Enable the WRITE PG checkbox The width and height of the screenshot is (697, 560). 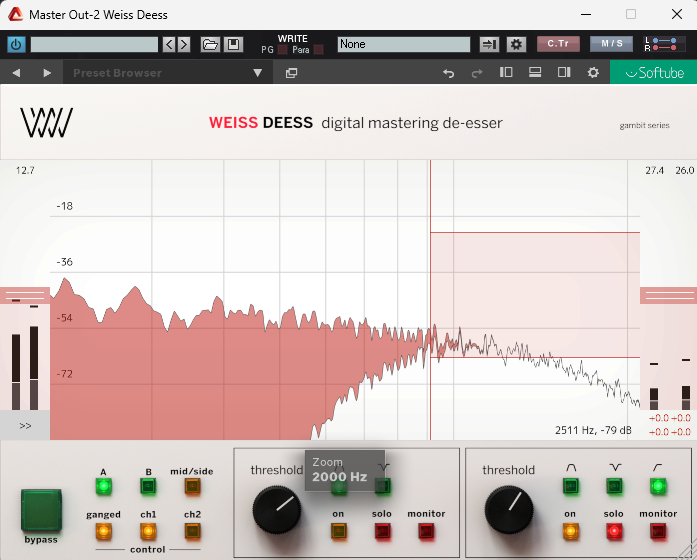tap(282, 50)
